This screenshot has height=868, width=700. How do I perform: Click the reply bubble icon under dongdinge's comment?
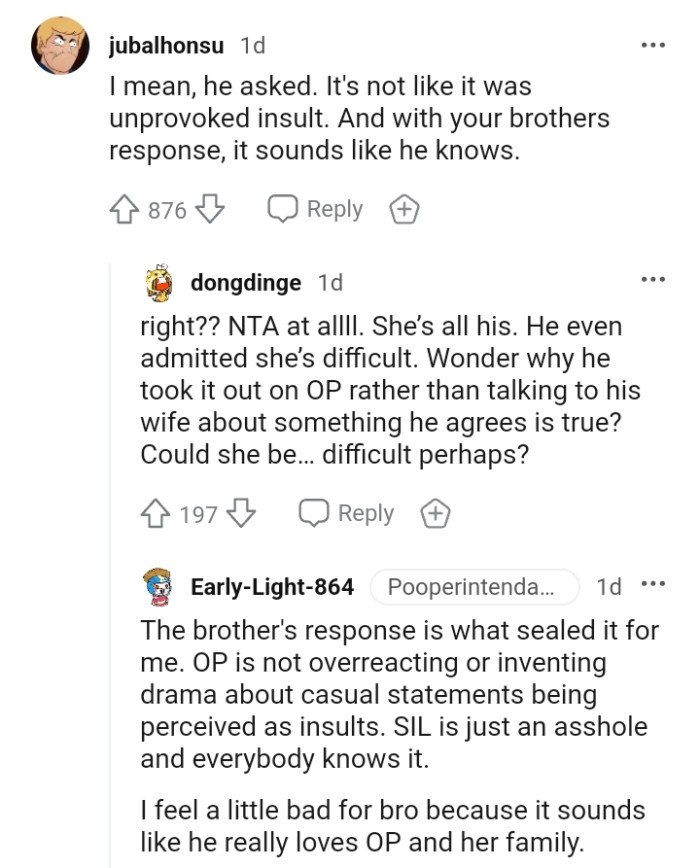coord(316,513)
